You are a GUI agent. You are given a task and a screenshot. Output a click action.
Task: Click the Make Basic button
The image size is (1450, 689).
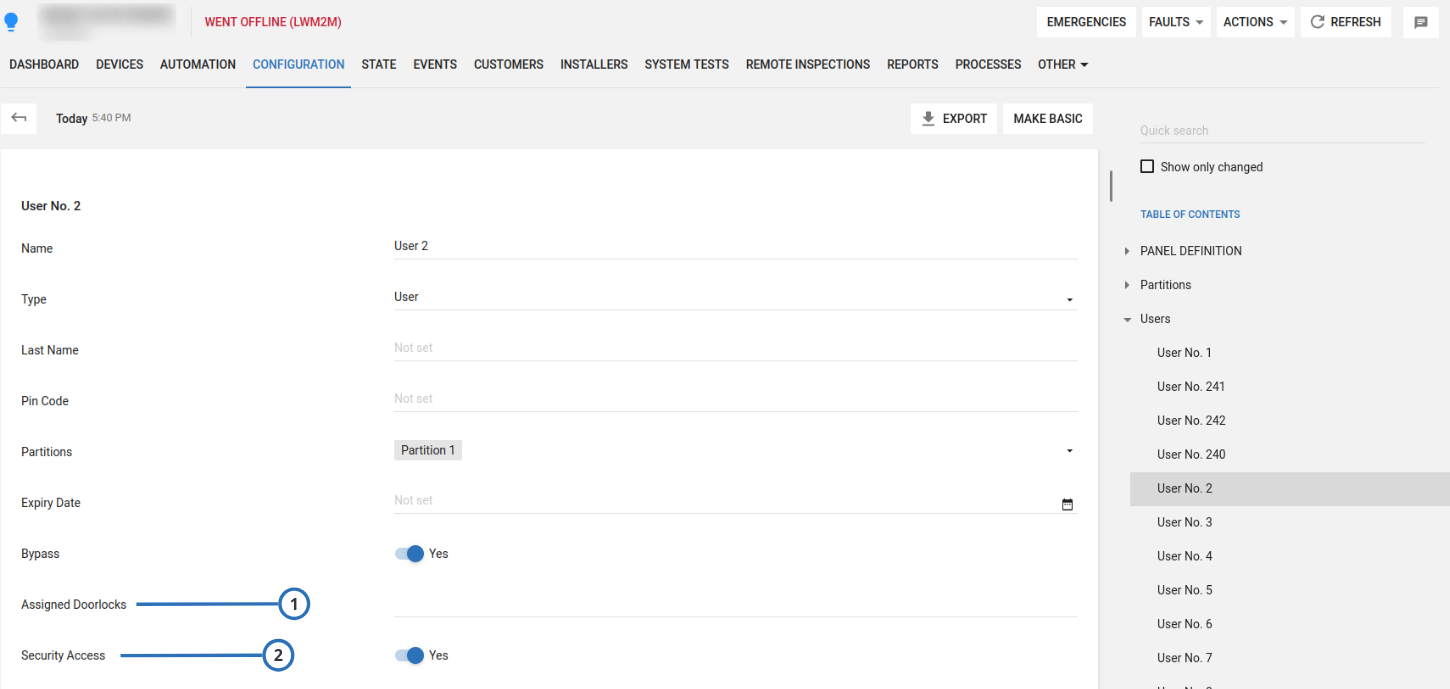pos(1047,118)
